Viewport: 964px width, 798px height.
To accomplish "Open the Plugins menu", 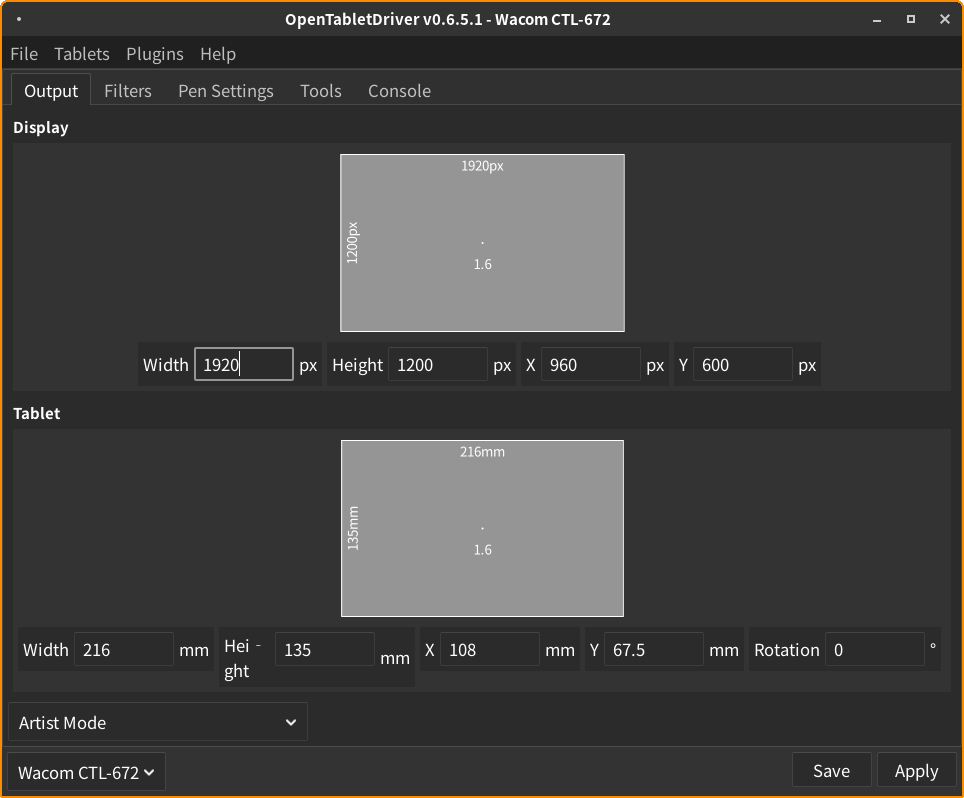I will 155,54.
